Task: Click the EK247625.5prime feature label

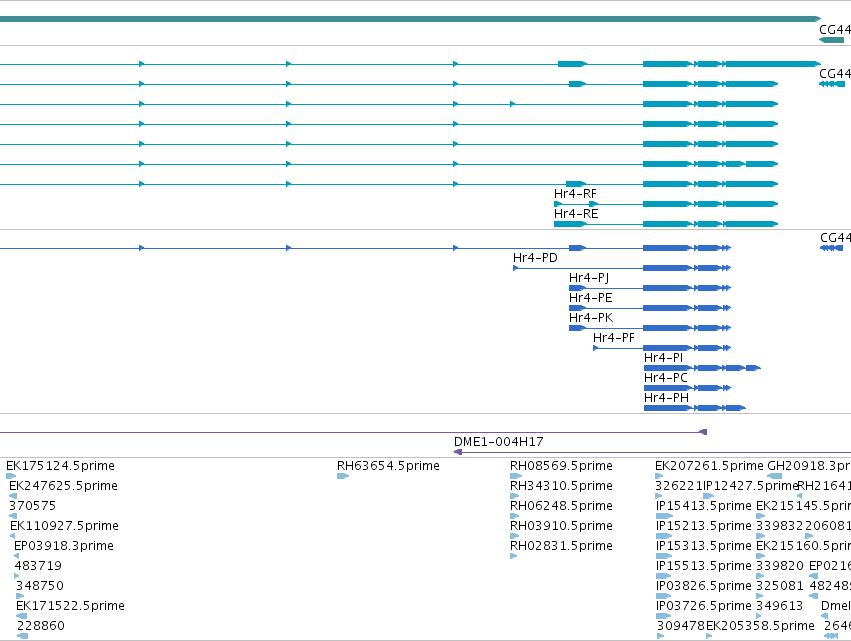Action: 63,486
